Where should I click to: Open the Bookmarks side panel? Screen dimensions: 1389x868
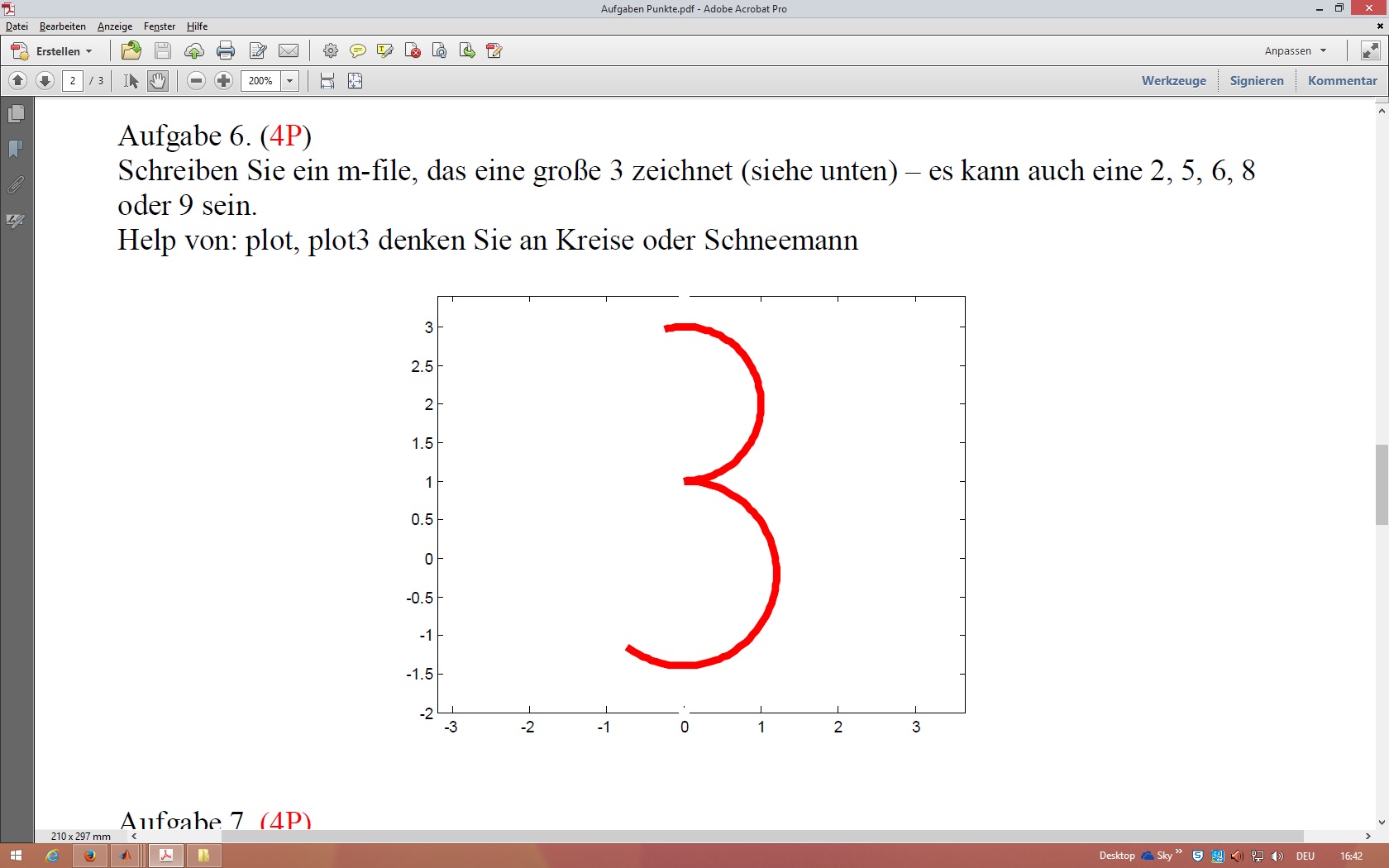[16, 150]
